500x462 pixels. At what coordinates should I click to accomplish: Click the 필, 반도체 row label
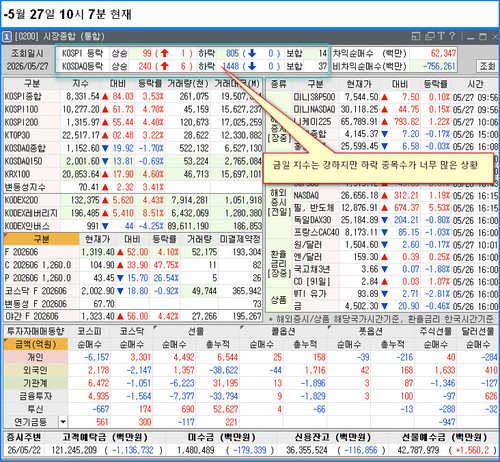(313, 208)
